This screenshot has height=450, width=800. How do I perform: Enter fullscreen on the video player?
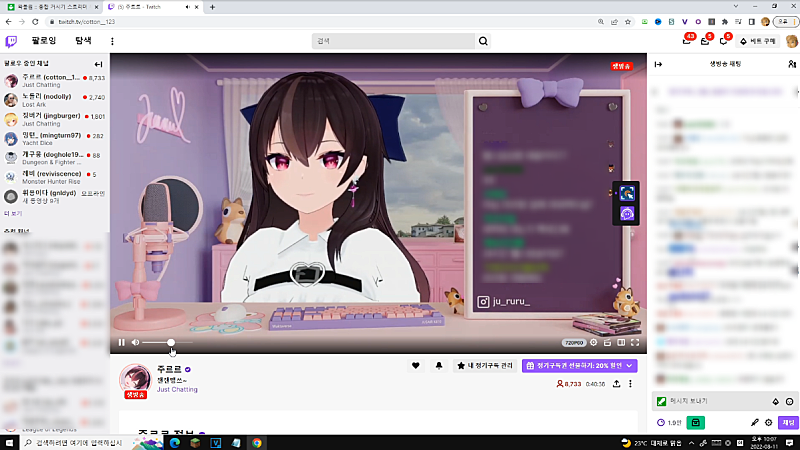coord(635,342)
